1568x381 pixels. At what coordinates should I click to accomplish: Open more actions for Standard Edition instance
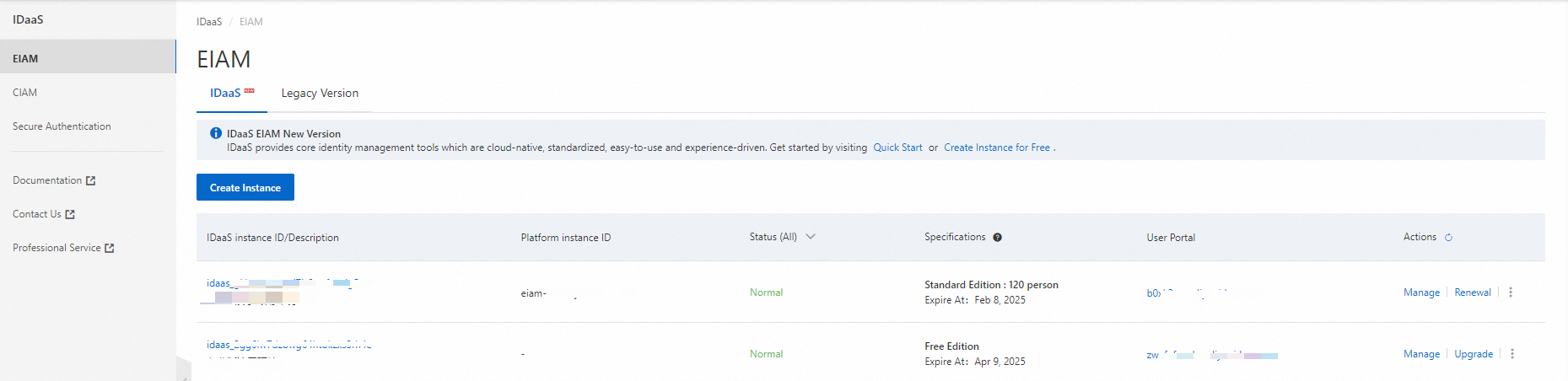pyautogui.click(x=1511, y=292)
